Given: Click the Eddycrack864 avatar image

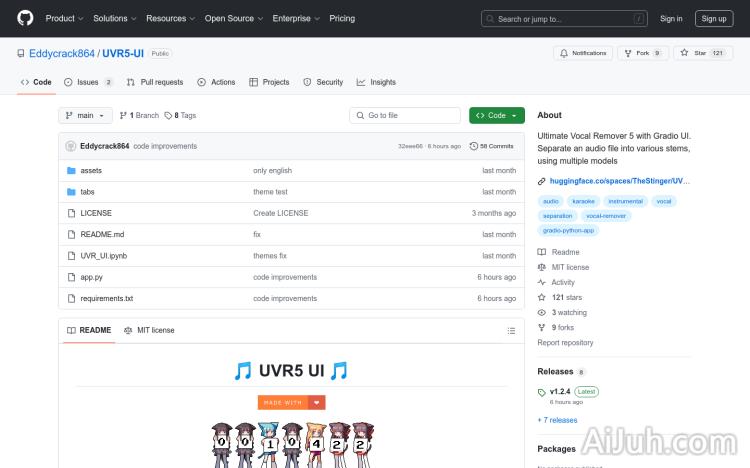Looking at the screenshot, I should click(71, 146).
